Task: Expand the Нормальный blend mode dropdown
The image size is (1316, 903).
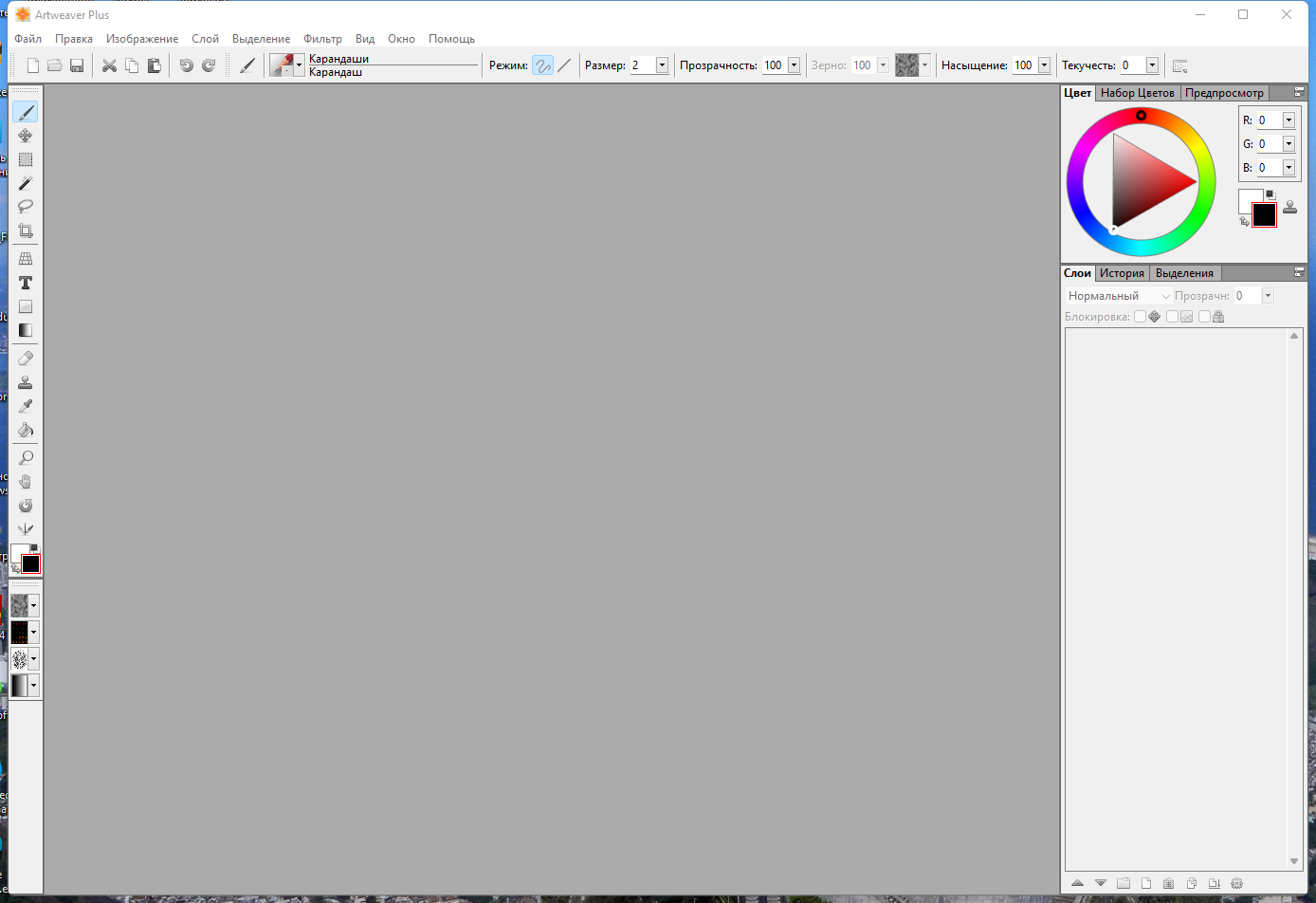Action: [x=1165, y=296]
